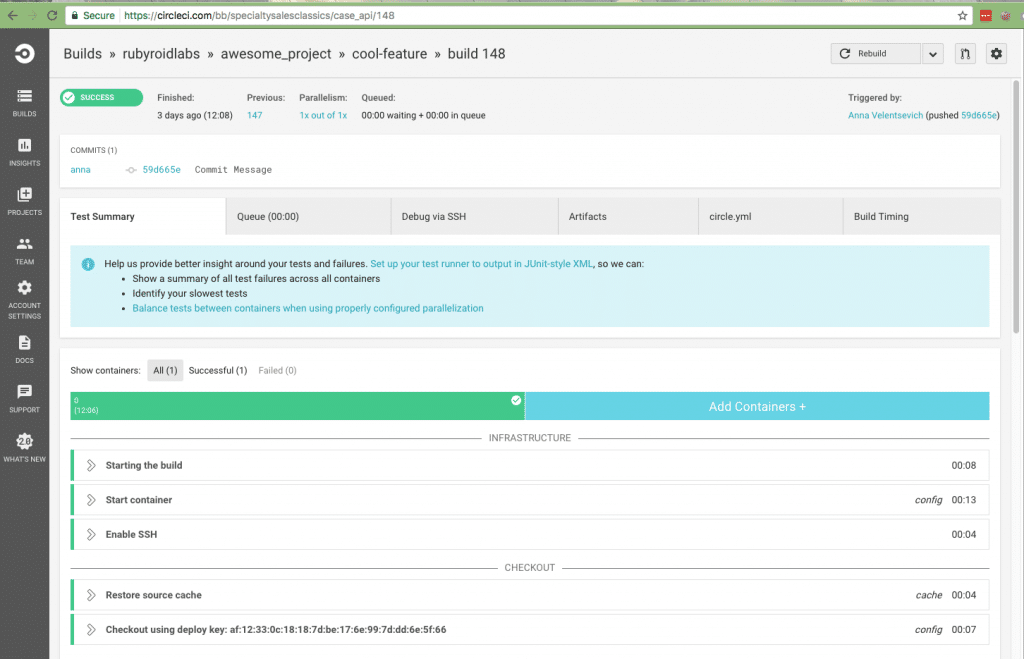Switch to the Debug via SSH tab
1024x659 pixels.
pos(474,217)
